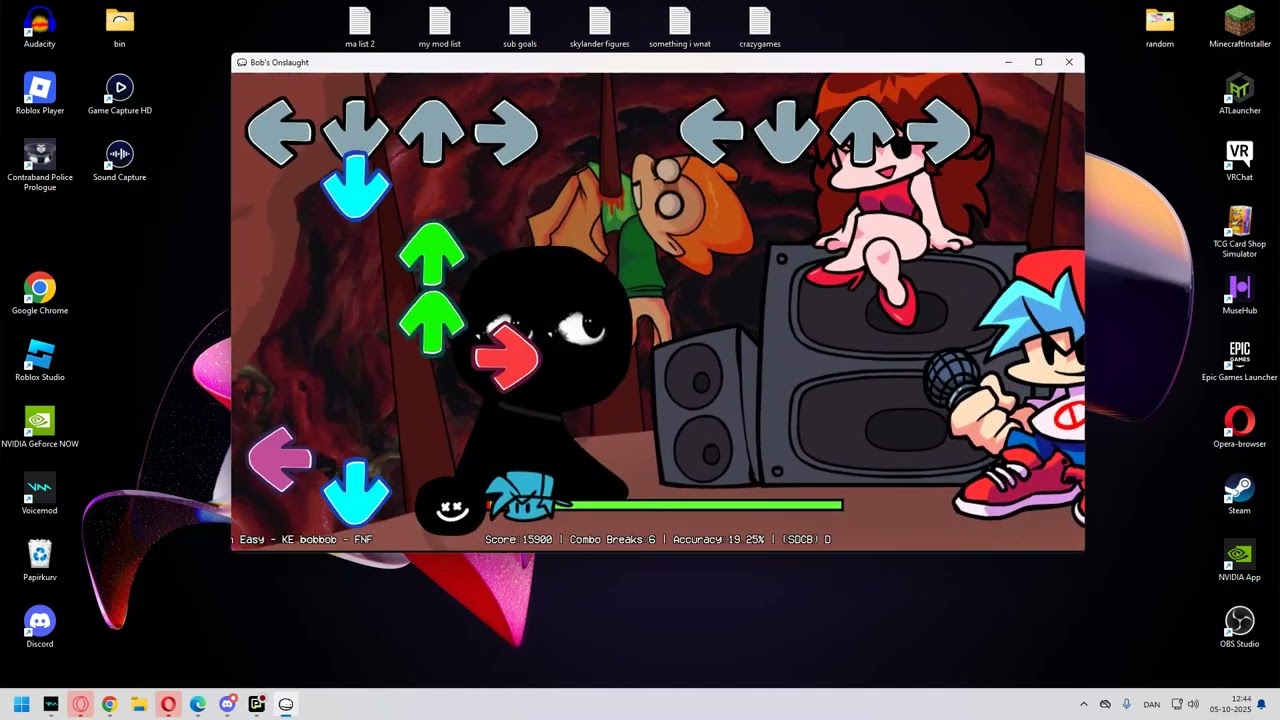Open the Sound Capture shortcut
The width and height of the screenshot is (1280, 720).
[119, 161]
